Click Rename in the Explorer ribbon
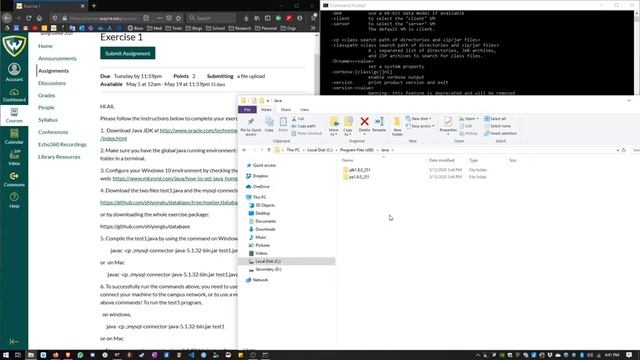The height and width of the screenshot is (360, 640). point(379,124)
